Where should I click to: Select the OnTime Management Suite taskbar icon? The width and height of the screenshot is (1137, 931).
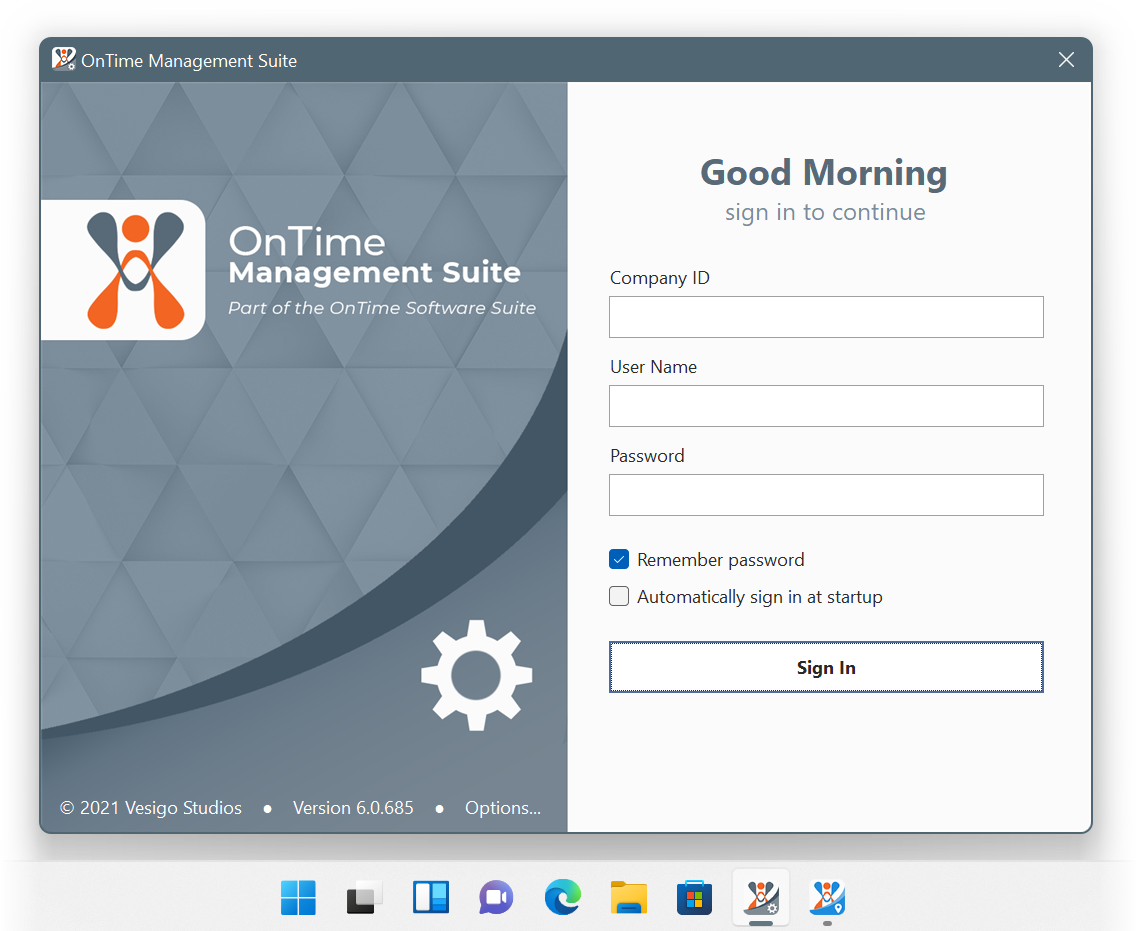click(x=761, y=897)
